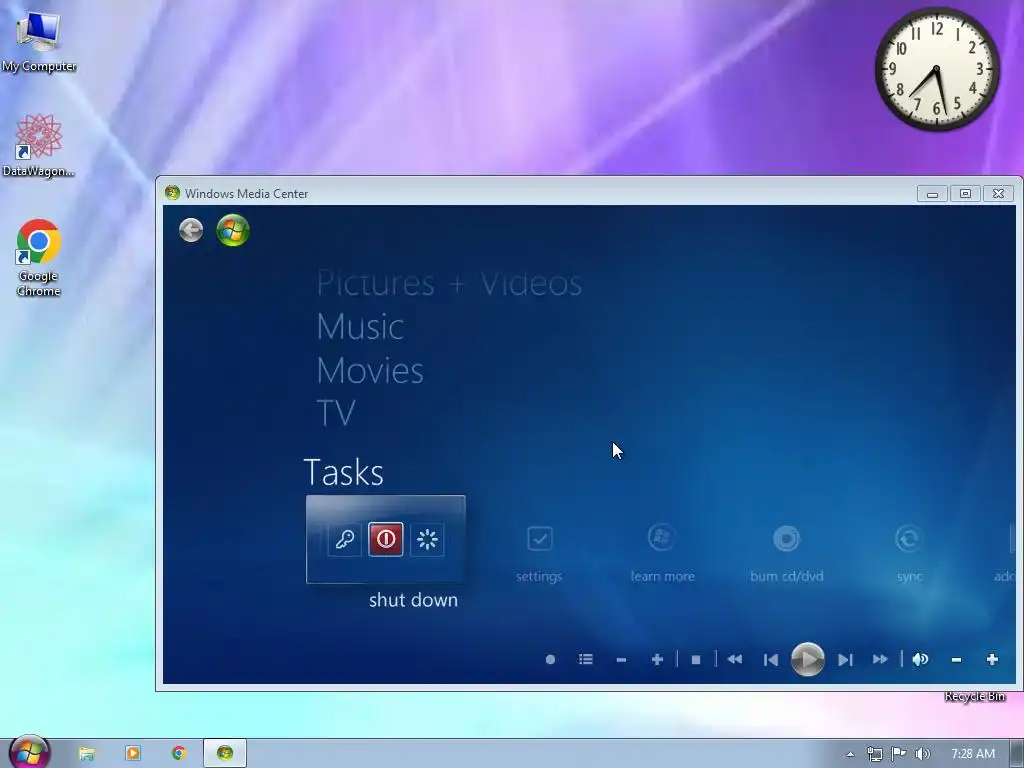Screen dimensions: 1024x768
Task: Select TV in main menu
Action: click(x=336, y=413)
